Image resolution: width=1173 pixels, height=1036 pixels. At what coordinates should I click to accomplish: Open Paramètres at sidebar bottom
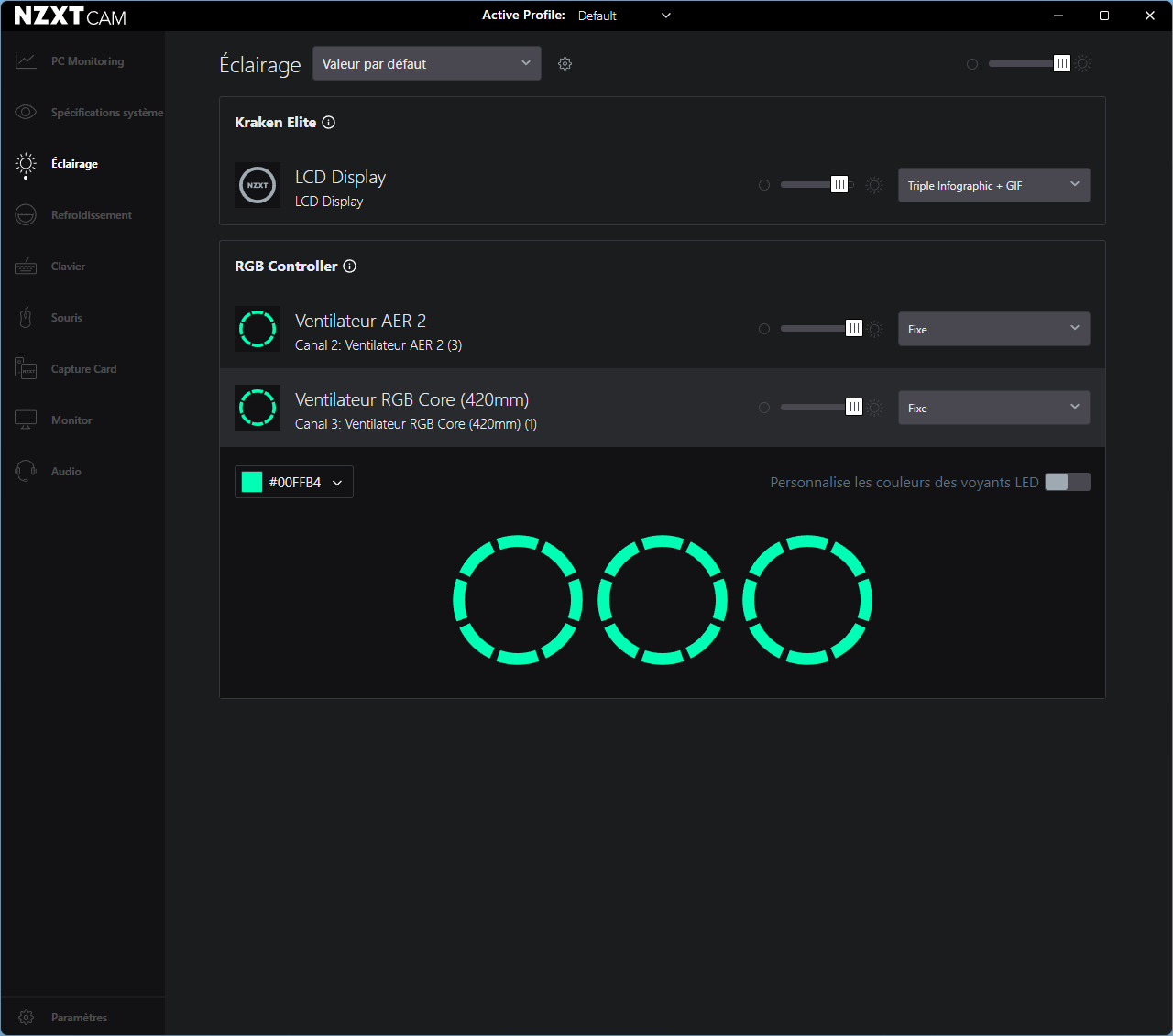(83, 1018)
